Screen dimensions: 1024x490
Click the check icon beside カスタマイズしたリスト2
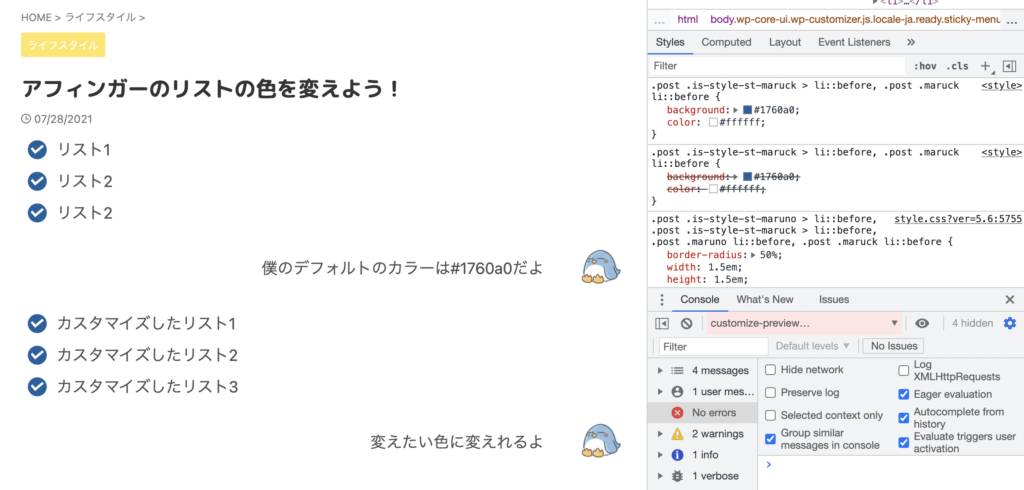(37, 355)
